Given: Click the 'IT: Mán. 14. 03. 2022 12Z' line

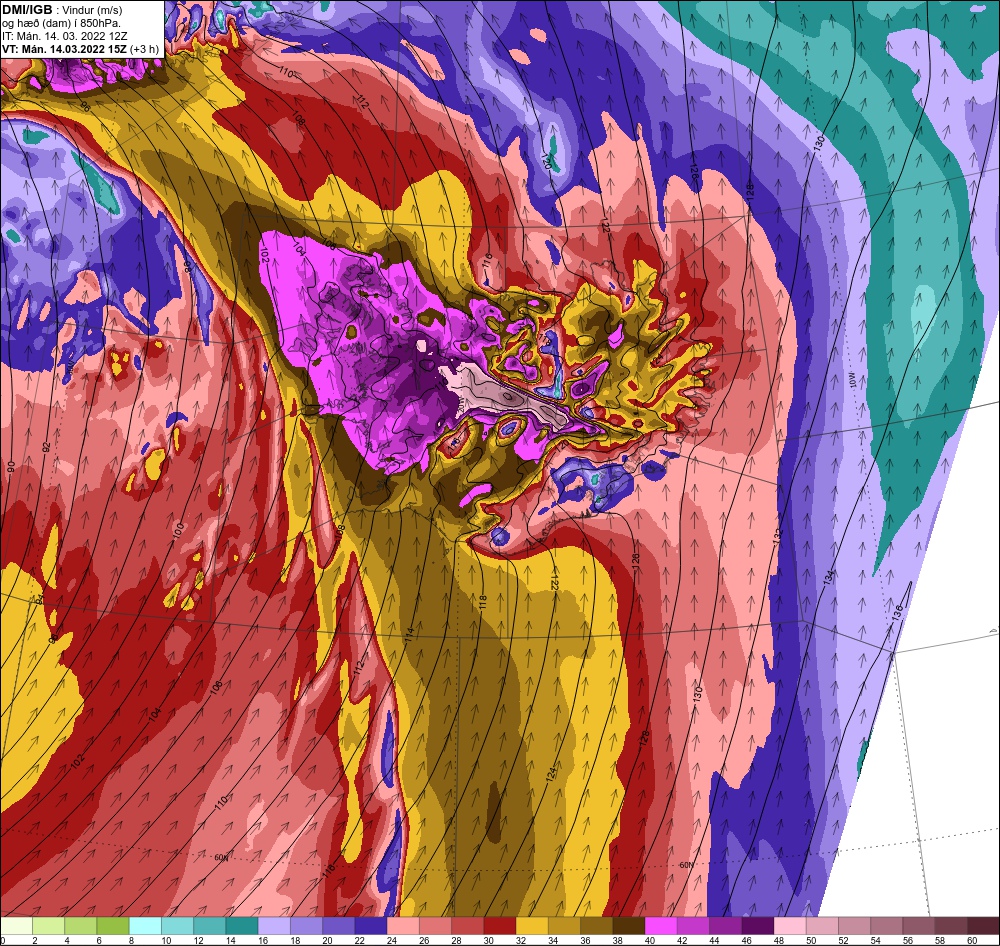Looking at the screenshot, I should pos(64,36).
